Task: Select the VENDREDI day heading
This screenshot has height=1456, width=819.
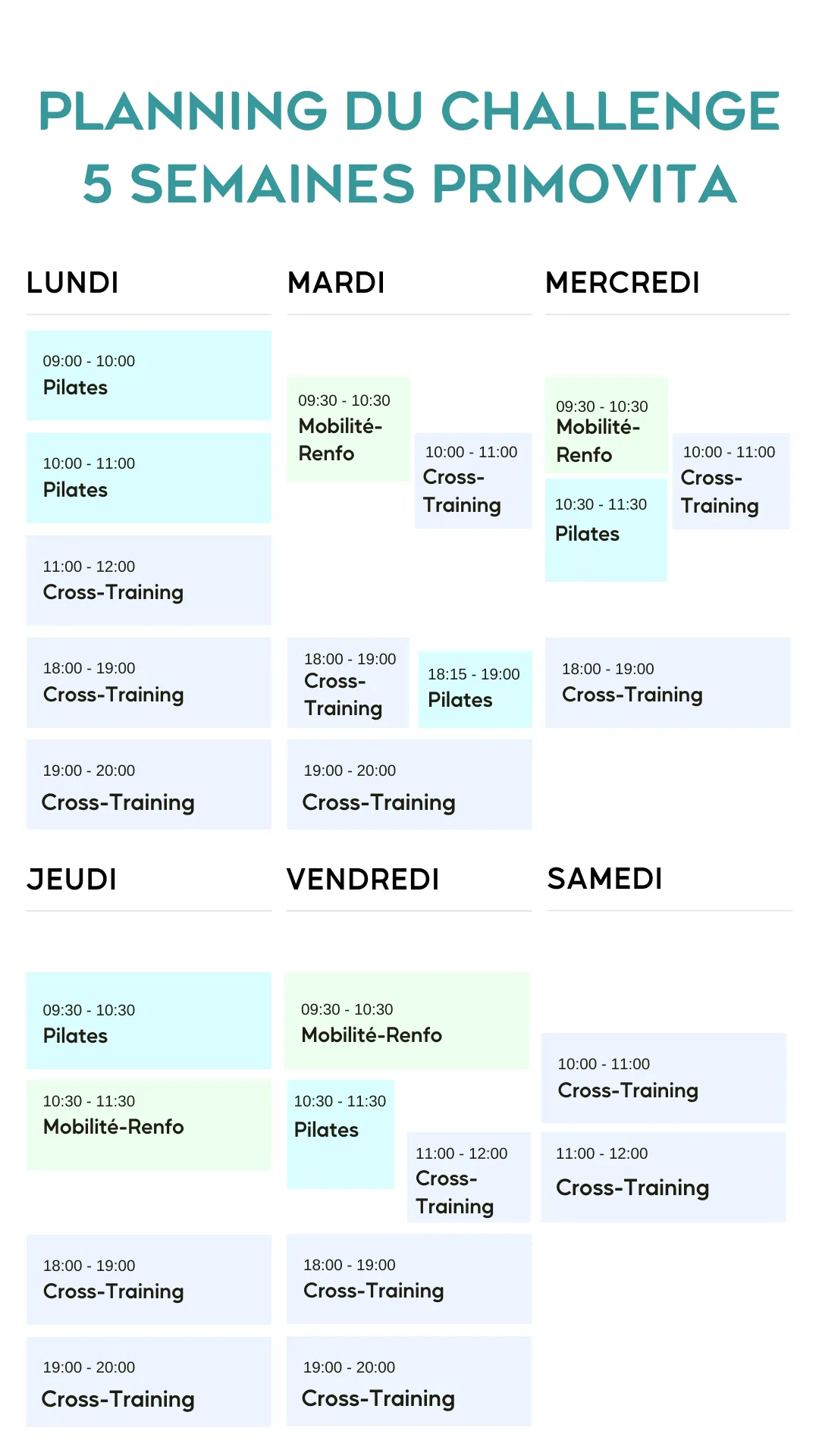Action: tap(363, 880)
